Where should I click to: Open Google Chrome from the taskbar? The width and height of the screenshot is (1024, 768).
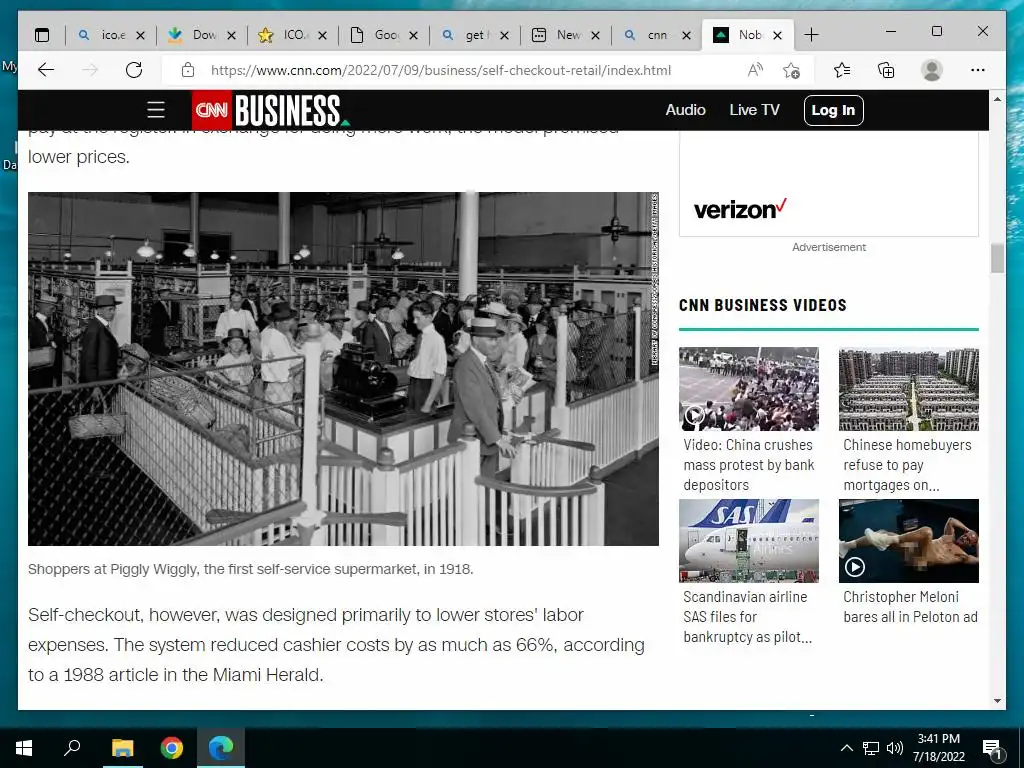coord(172,748)
